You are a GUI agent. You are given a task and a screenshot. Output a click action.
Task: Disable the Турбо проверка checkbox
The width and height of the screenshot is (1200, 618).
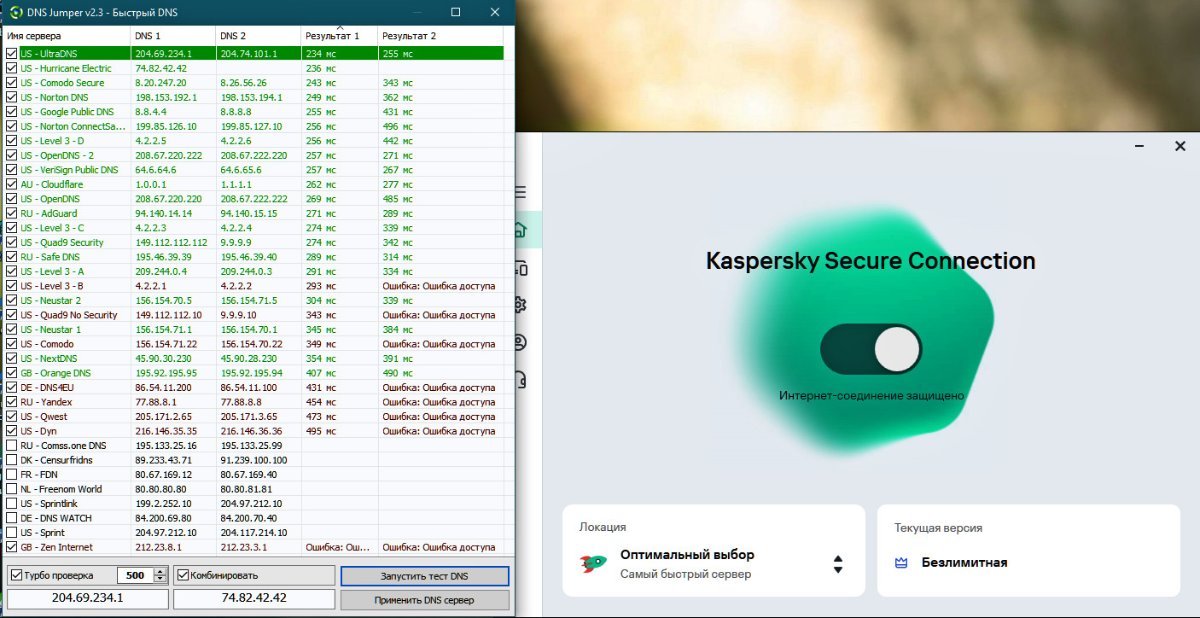(16, 576)
